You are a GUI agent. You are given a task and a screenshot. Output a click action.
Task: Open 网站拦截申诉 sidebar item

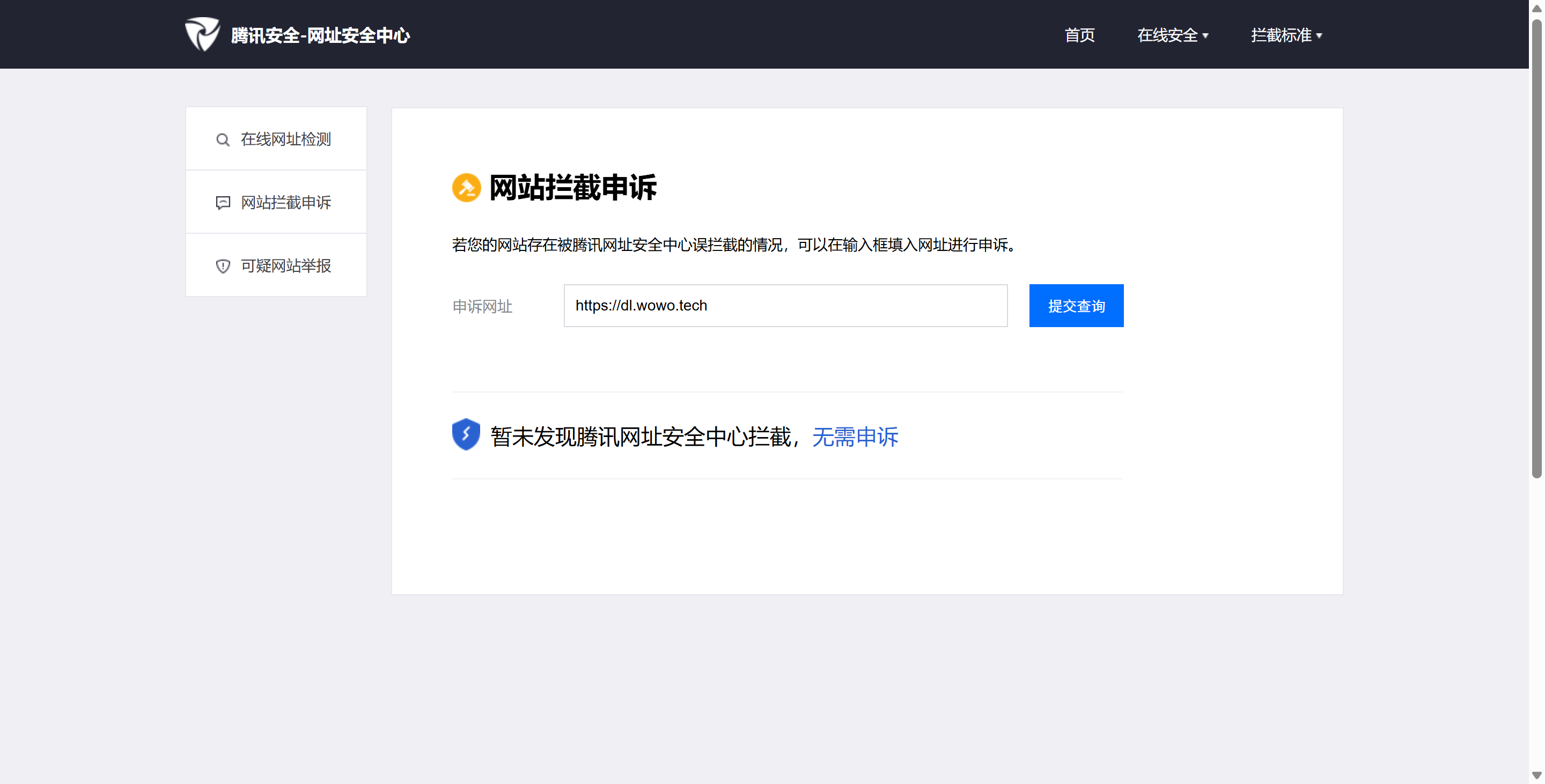tap(285, 203)
